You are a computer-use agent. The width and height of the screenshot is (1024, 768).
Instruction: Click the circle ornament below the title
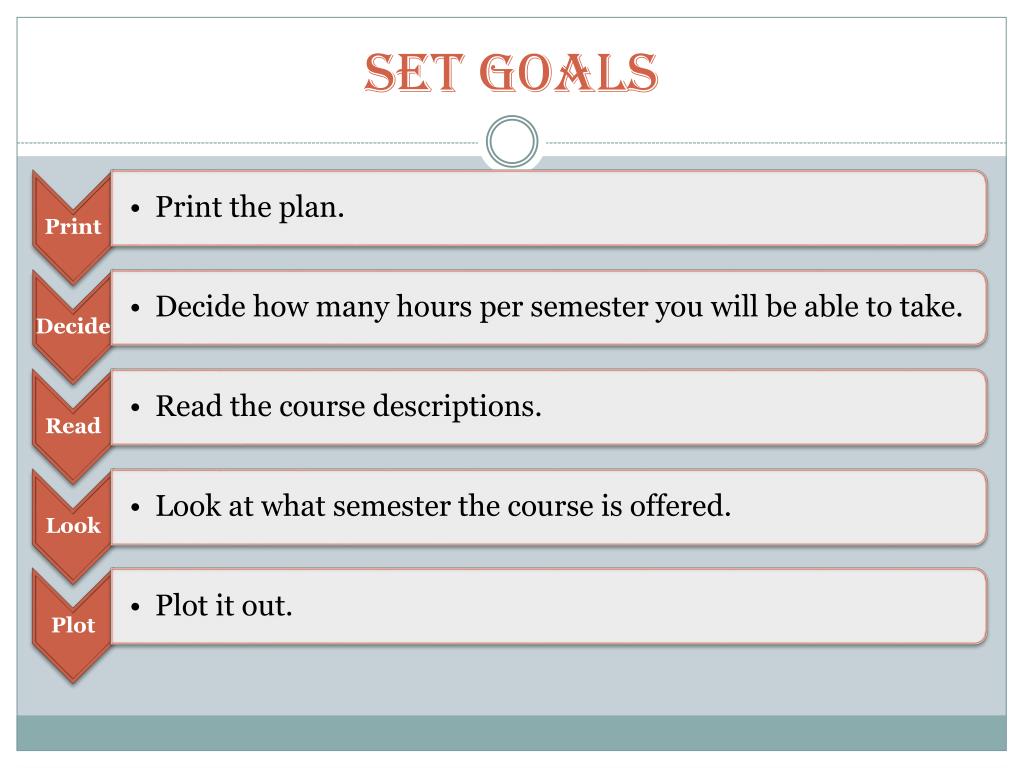[512, 141]
